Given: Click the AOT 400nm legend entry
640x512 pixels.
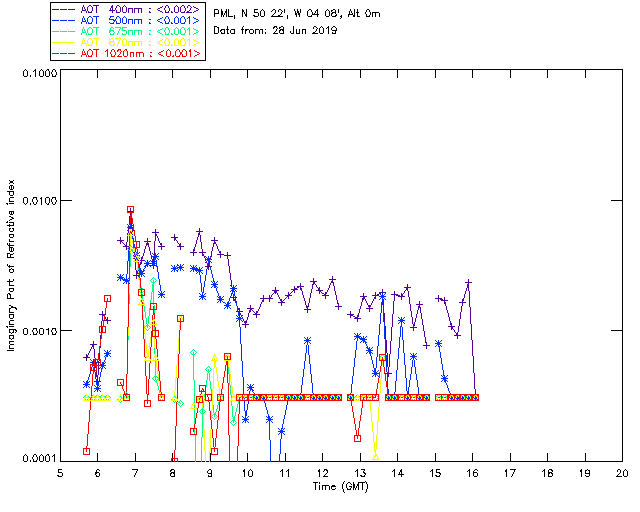Looking at the screenshot, I should pyautogui.click(x=127, y=9).
